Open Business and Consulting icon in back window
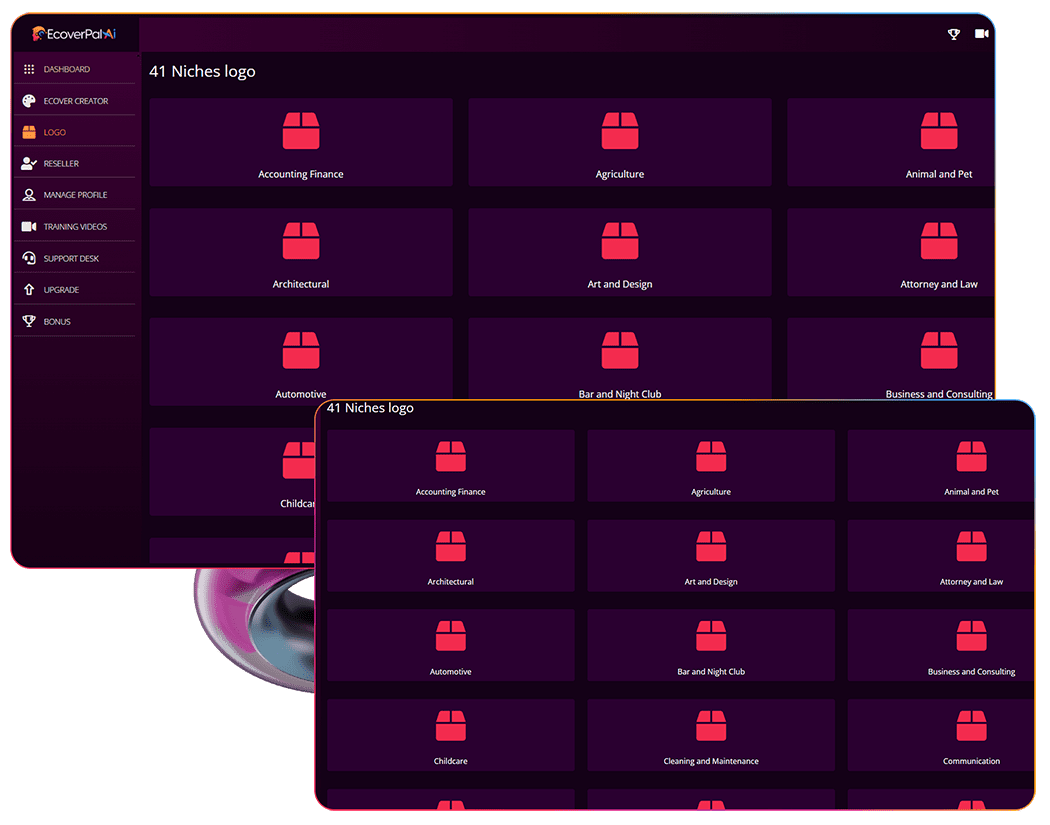The width and height of the screenshot is (1050, 825). [939, 350]
